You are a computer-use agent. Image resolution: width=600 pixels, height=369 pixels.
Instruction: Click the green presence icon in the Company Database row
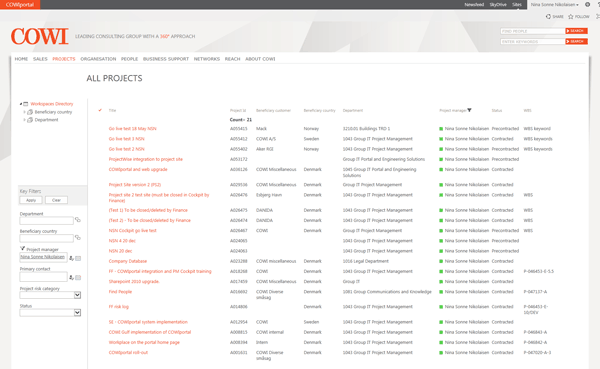(441, 261)
